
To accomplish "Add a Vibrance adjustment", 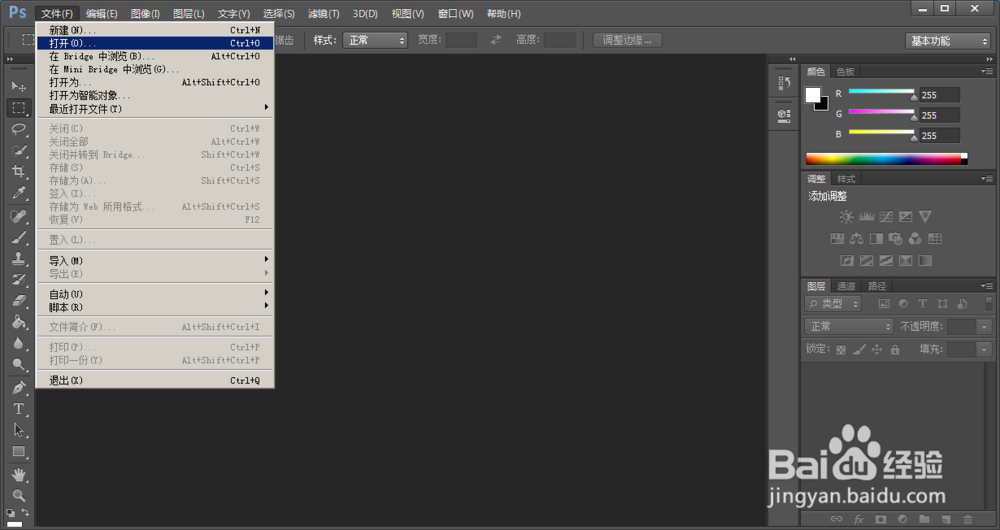I will (925, 217).
